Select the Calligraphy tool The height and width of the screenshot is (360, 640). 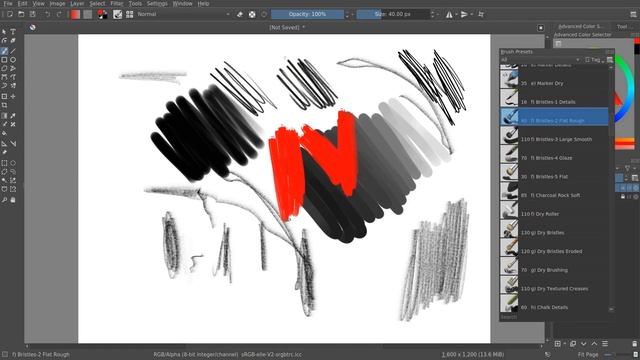pyautogui.click(x=13, y=40)
